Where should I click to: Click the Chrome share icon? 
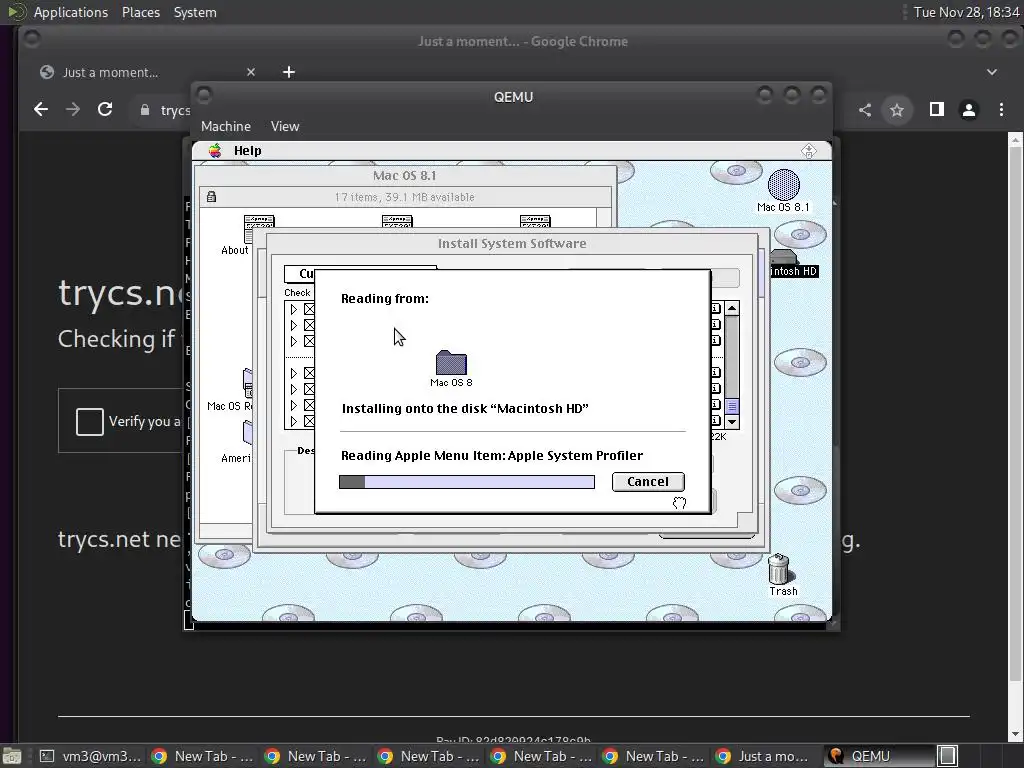pos(865,110)
